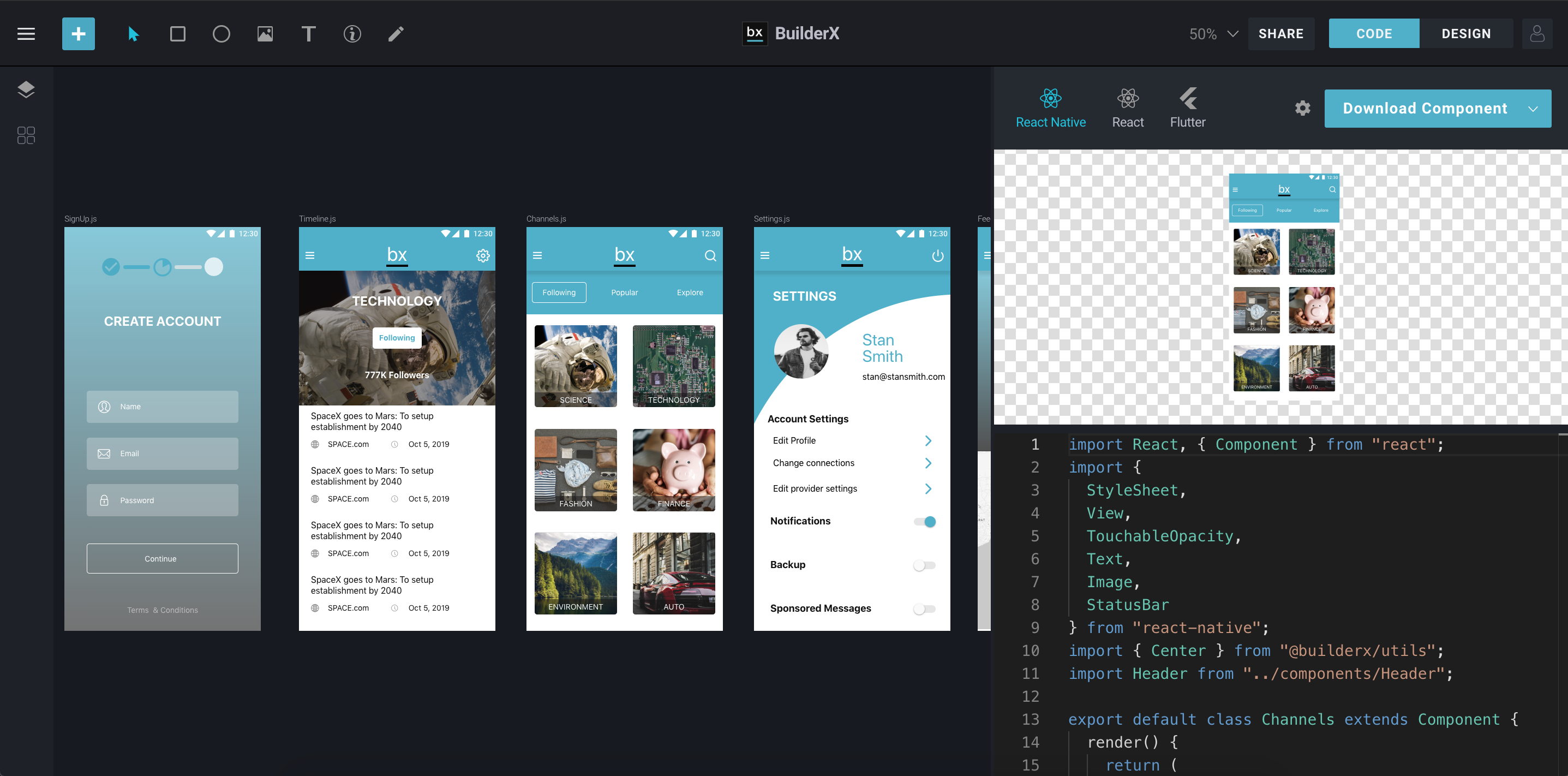Open the user account profile

1537,33
